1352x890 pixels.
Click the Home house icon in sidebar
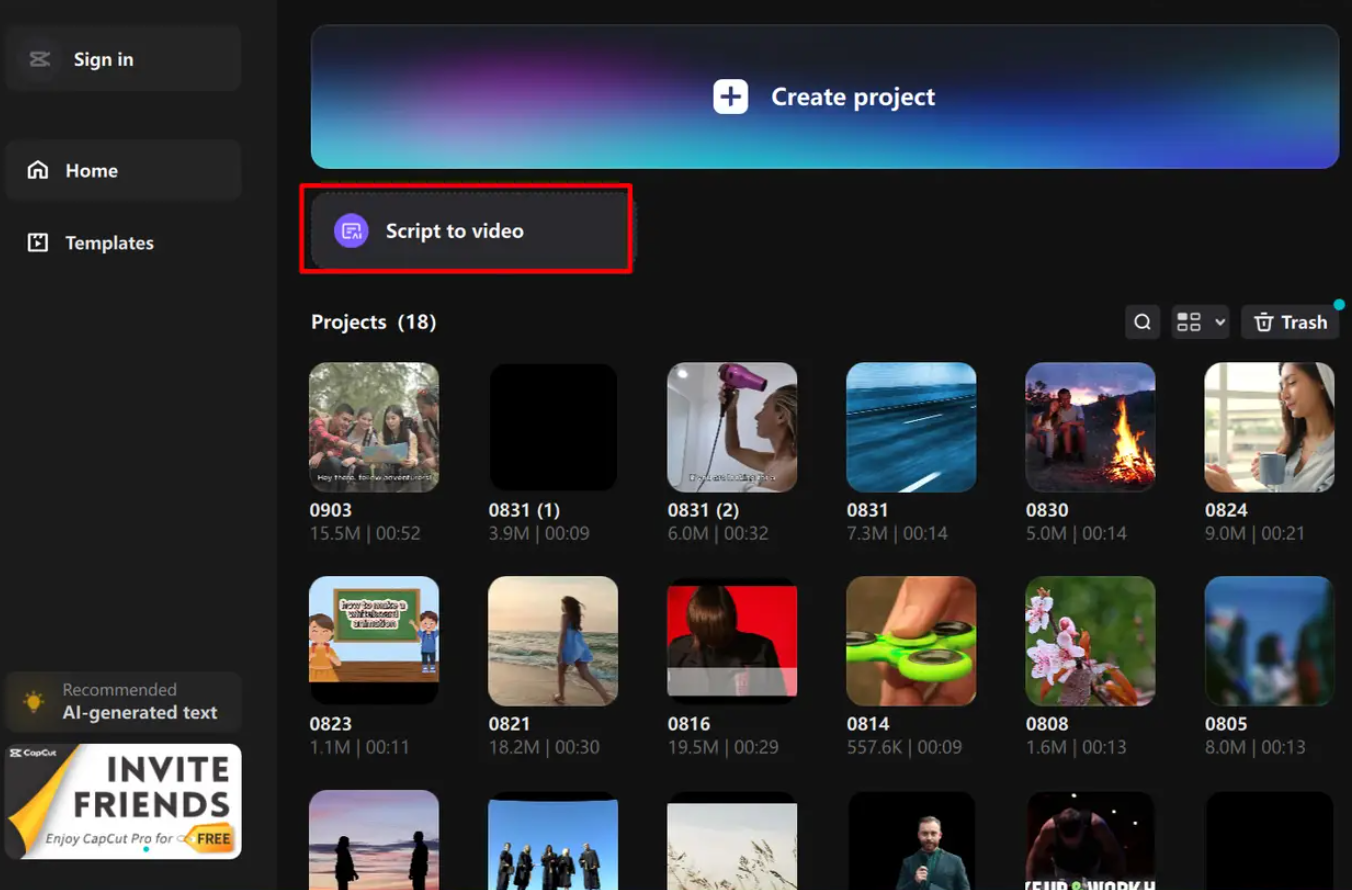click(x=38, y=170)
